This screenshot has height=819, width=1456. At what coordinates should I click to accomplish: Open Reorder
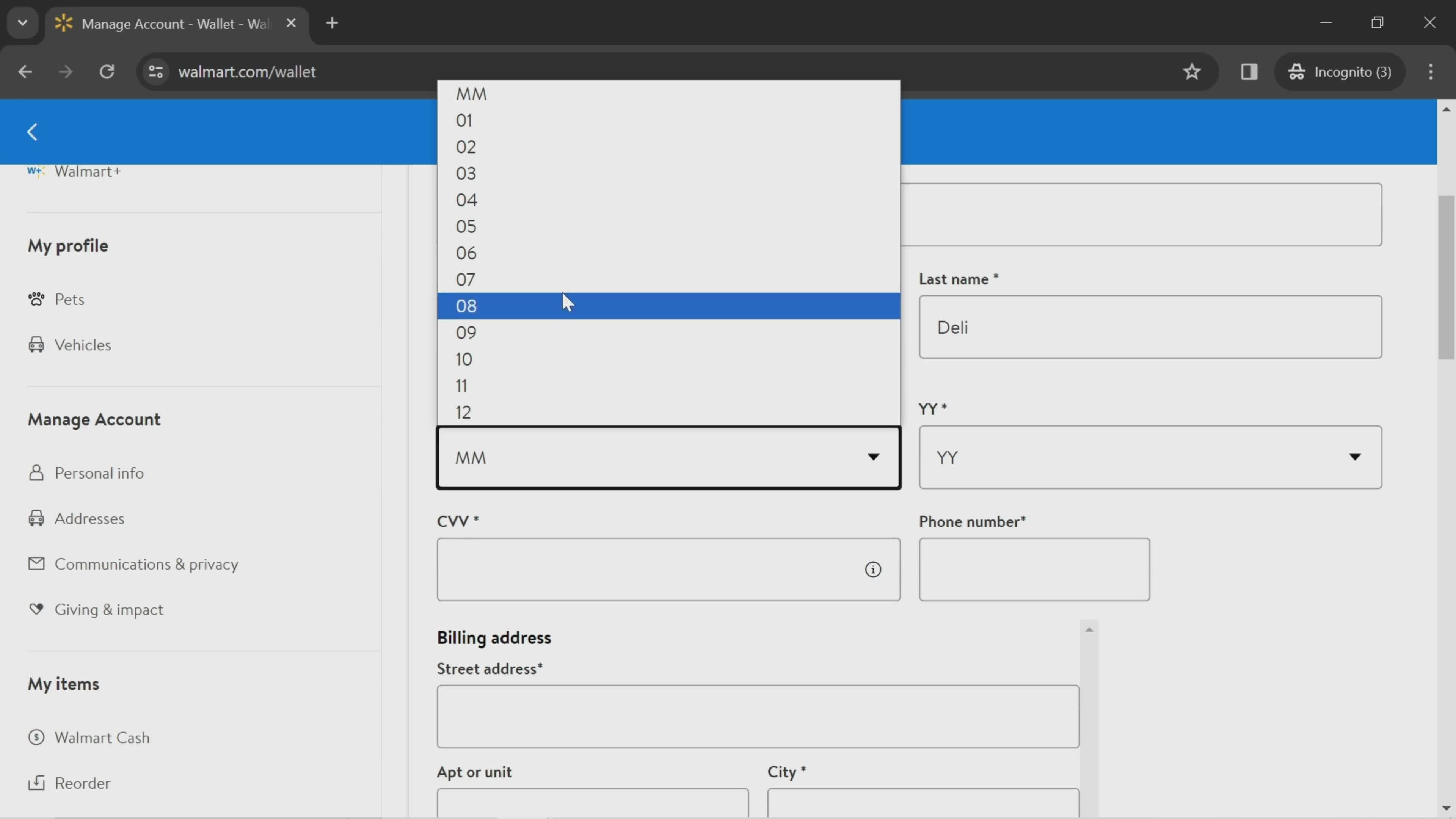coord(83,783)
